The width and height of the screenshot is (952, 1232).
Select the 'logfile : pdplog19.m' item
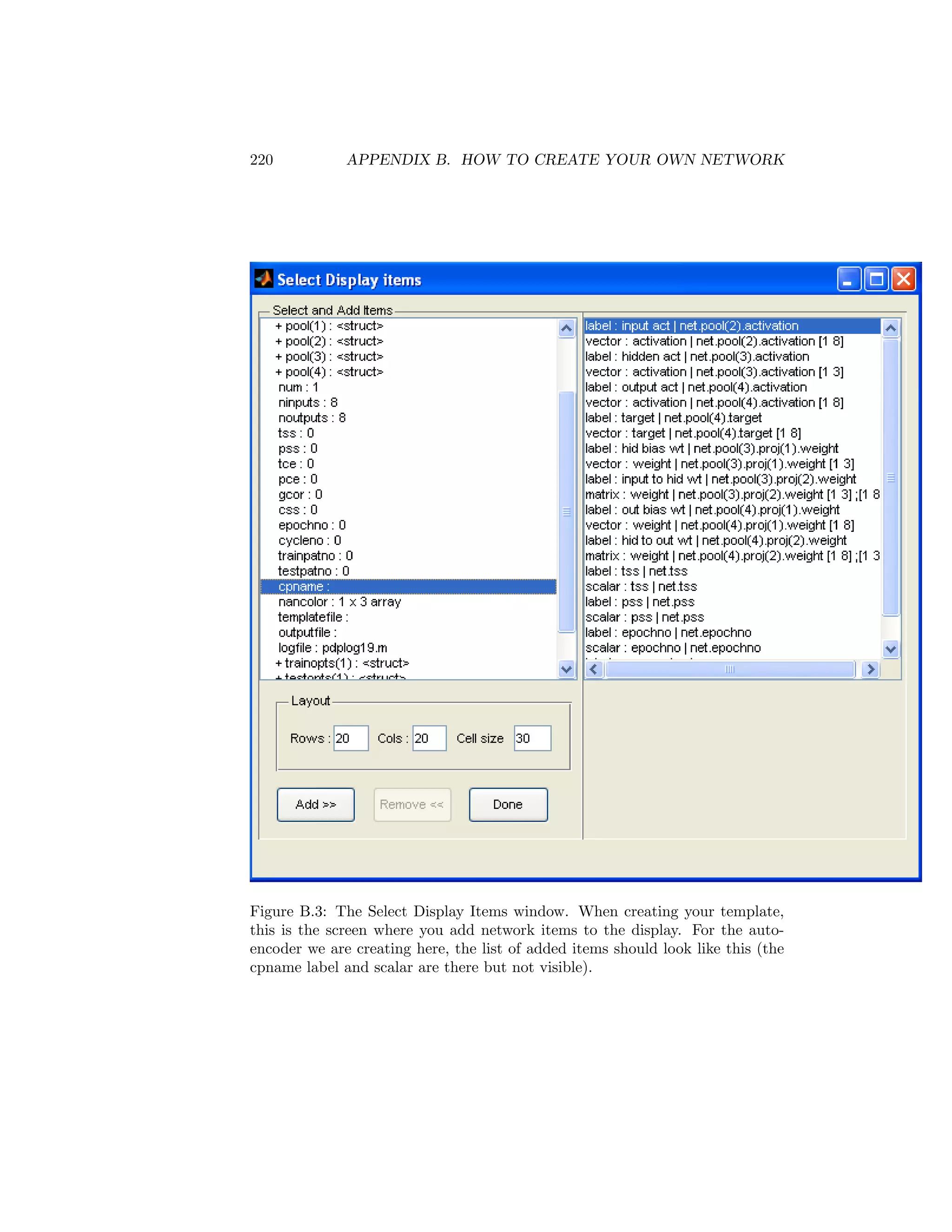point(408,648)
